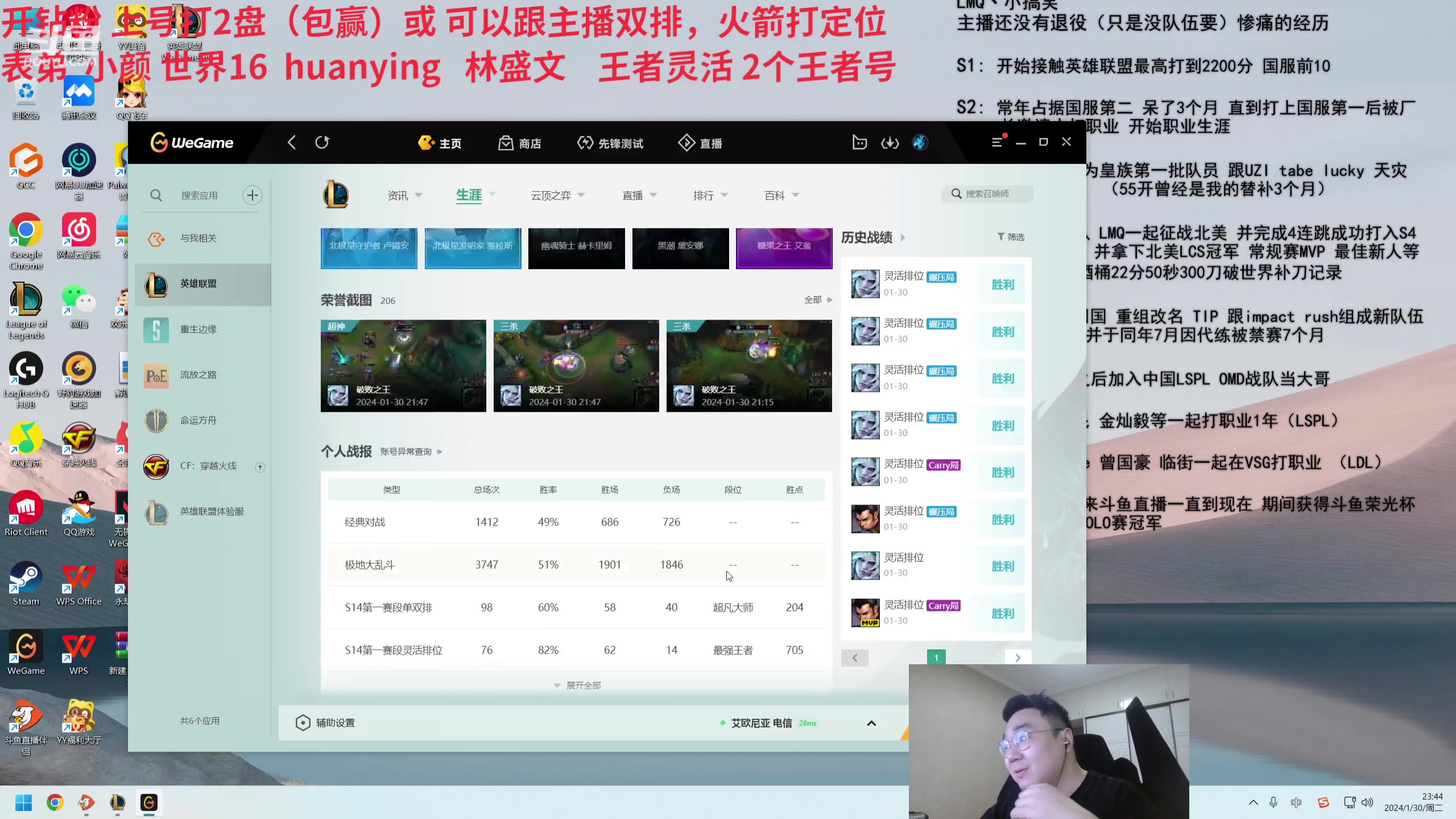Viewport: 1456px width, 819px height.
Task: Open 历史战绩 match history arrow
Action: 903,238
